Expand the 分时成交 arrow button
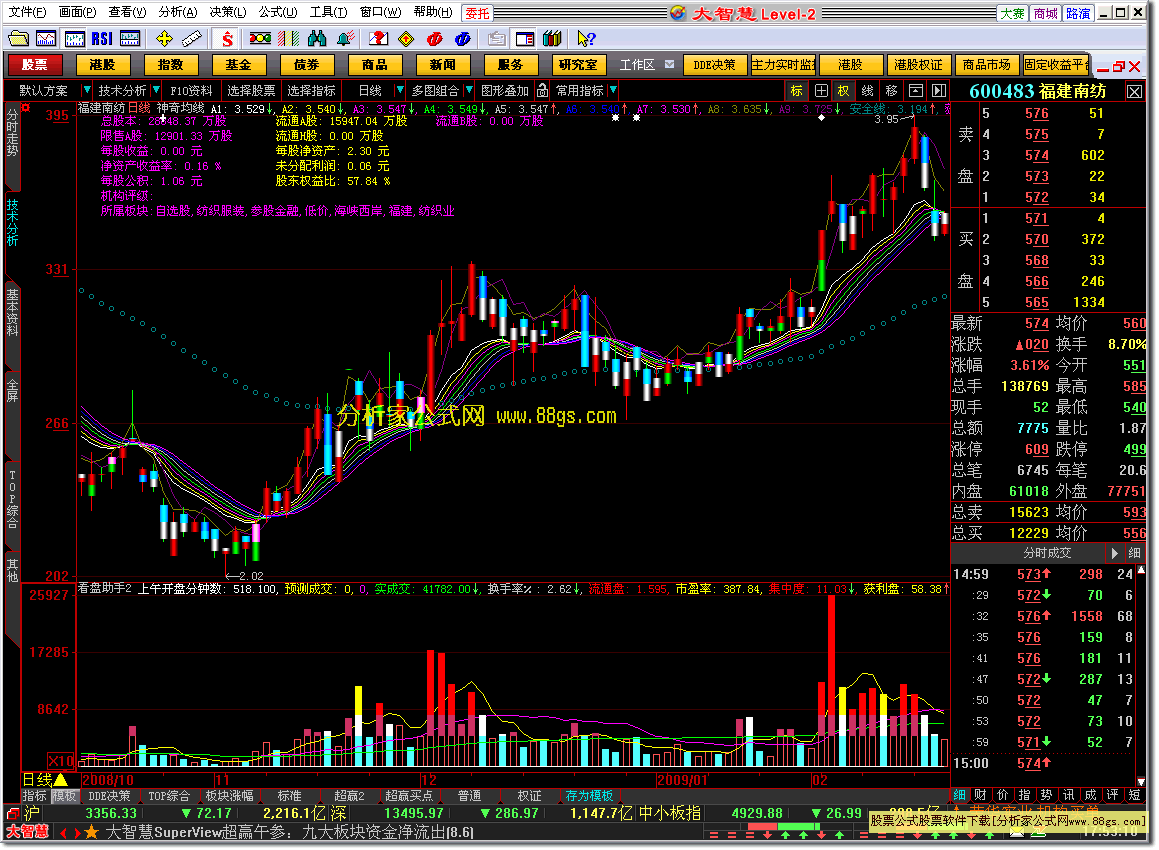Viewport: 1159px width, 850px height. tap(1115, 553)
